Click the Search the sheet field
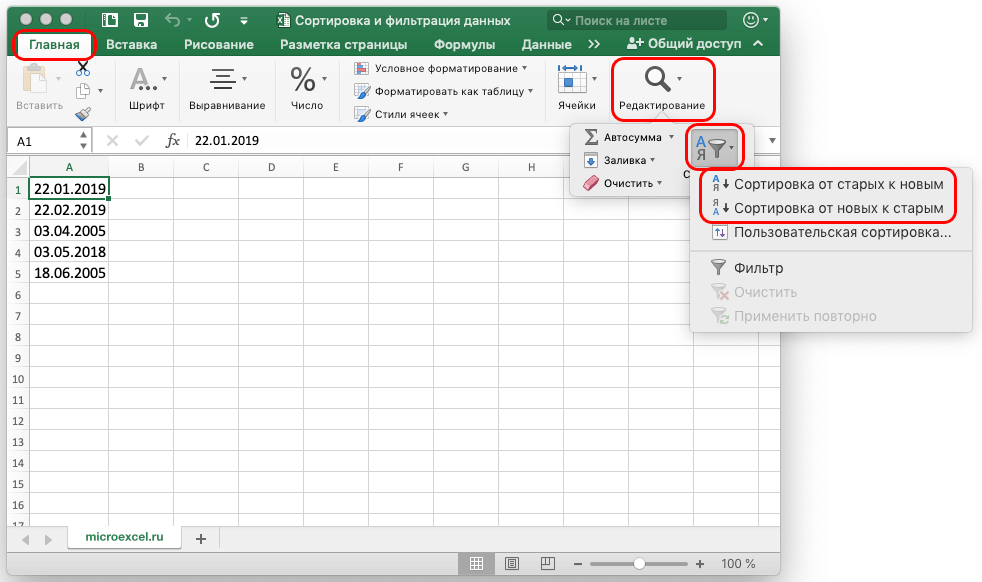The image size is (982, 582). pyautogui.click(x=637, y=20)
